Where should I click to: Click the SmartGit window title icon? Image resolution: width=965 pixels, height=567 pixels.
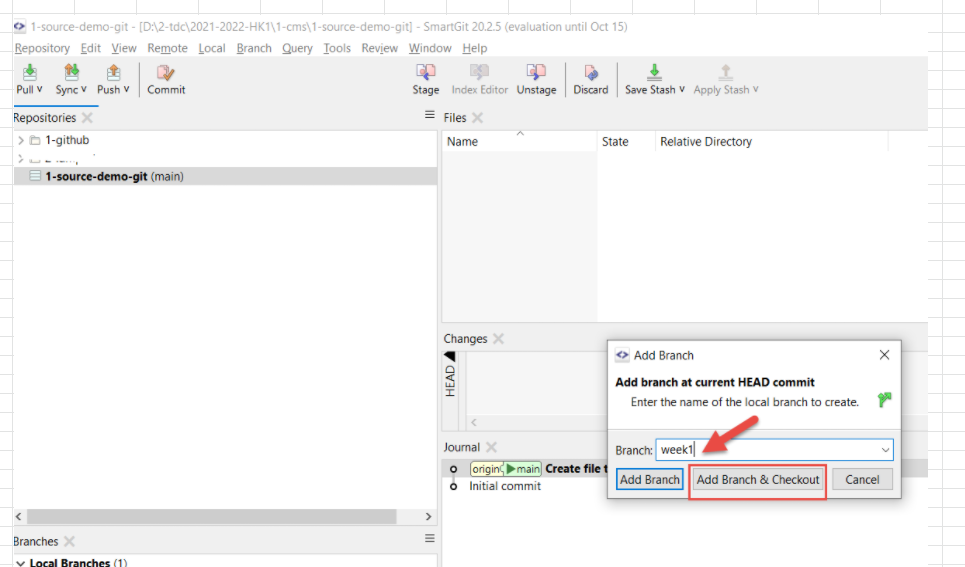pyautogui.click(x=20, y=26)
